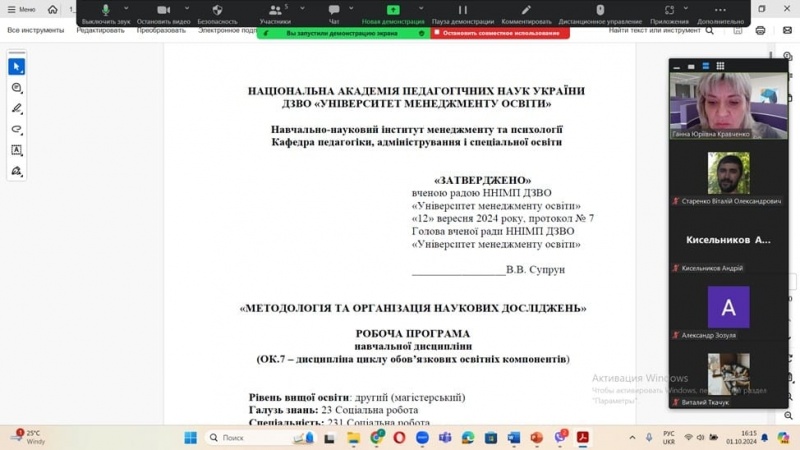Select the freehand draw lasso tool
Screen dimensions: 800x450
point(16,130)
